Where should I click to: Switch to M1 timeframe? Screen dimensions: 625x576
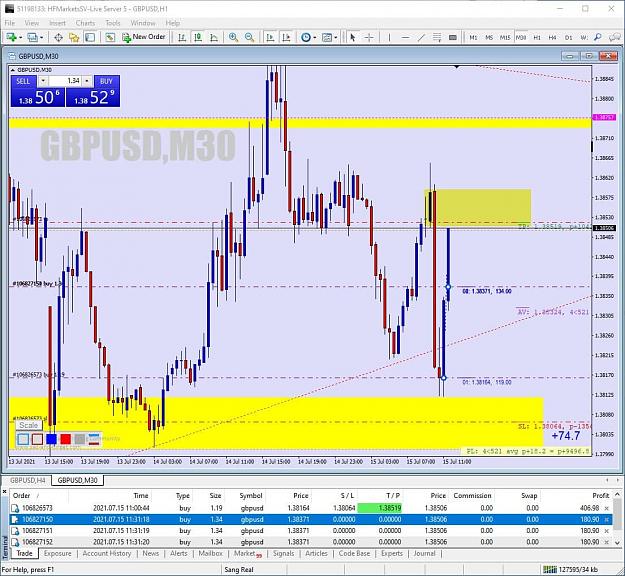tap(473, 37)
